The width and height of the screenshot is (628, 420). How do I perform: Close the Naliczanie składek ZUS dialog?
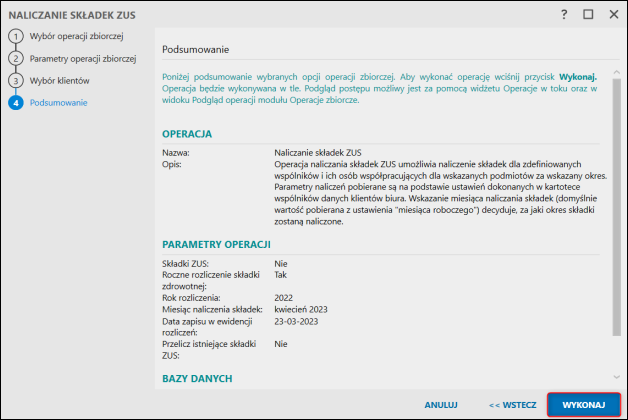point(614,14)
